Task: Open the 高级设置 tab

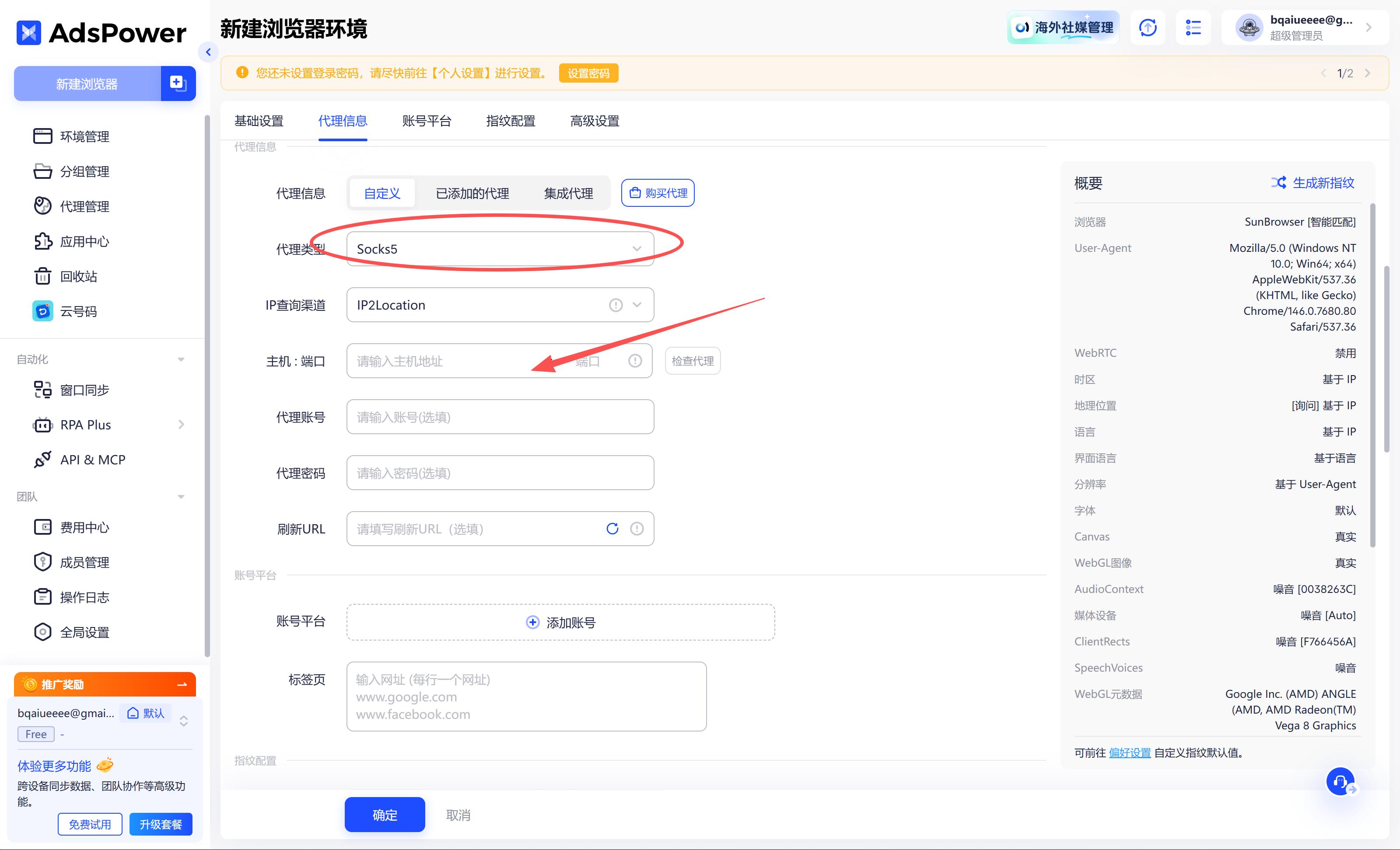Action: tap(594, 121)
